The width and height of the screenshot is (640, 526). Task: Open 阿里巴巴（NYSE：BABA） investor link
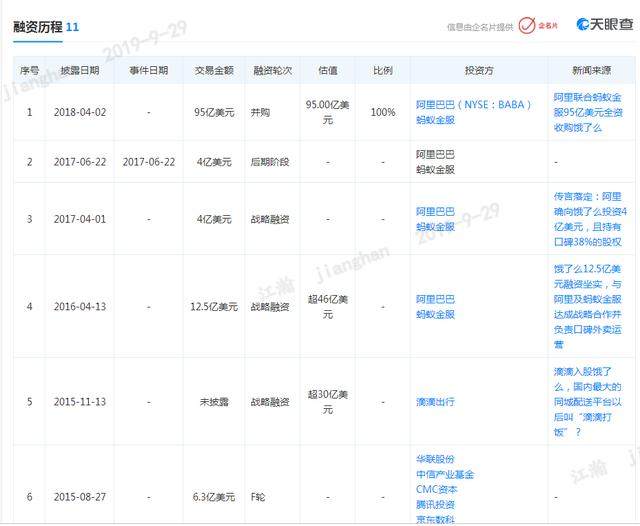coord(473,105)
